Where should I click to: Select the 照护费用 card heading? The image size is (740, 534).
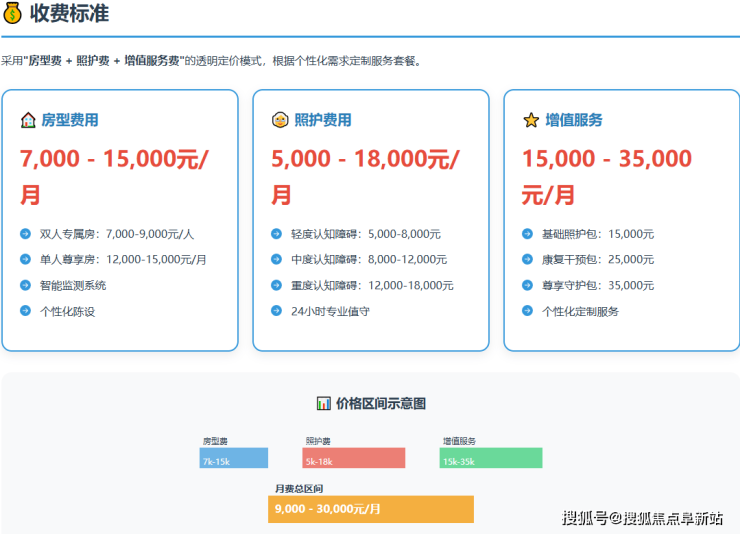tap(322, 120)
